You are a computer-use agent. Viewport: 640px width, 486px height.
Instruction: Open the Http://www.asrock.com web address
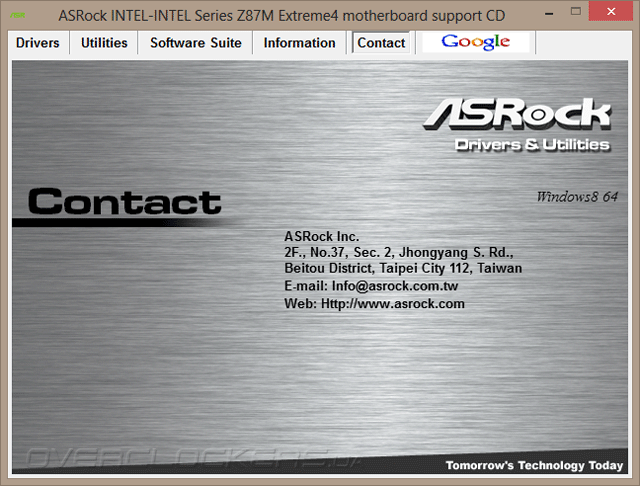pyautogui.click(x=393, y=304)
